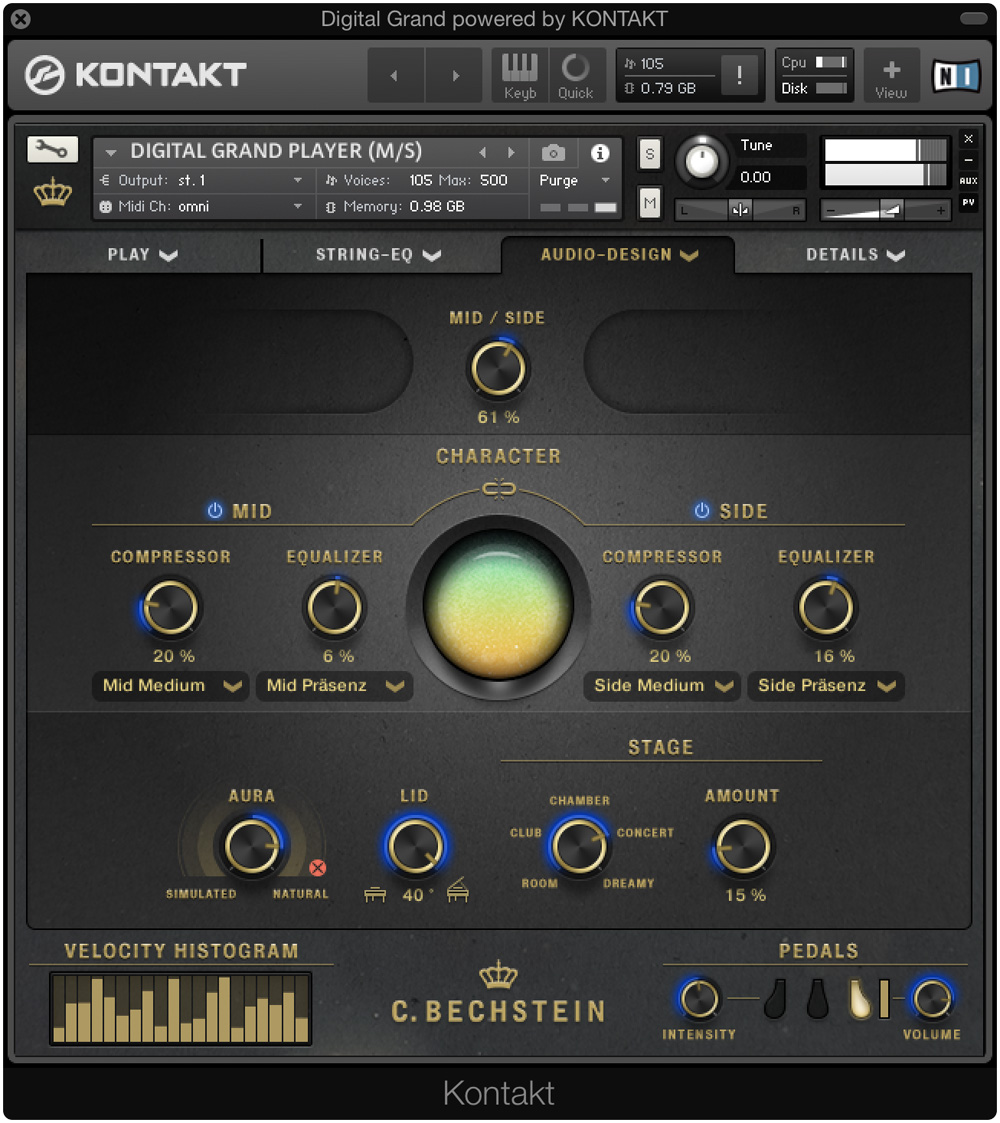Take a snapshot with the camera icon
The height and width of the screenshot is (1123, 1000).
pyautogui.click(x=553, y=153)
